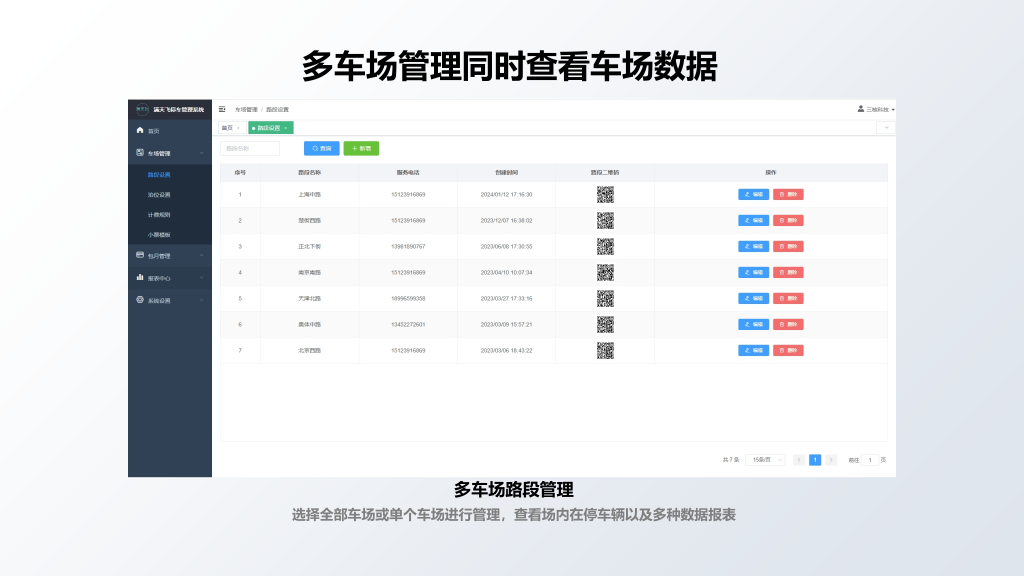Screen dimensions: 1024x576
Task: Click the 系统设置 gear icon in sidebar
Action: click(140, 300)
